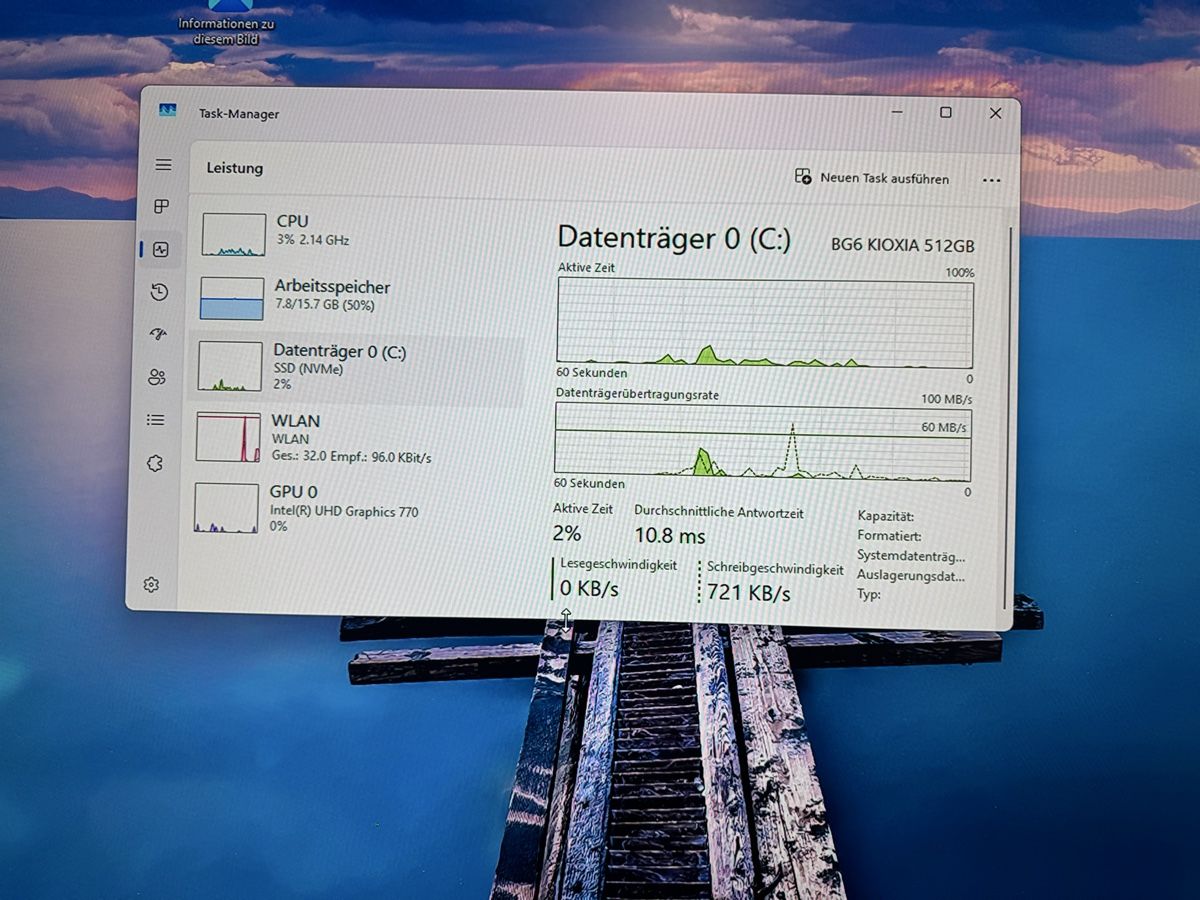1200x900 pixels.
Task: Click the Aktive Zeit 2% value
Action: click(567, 533)
